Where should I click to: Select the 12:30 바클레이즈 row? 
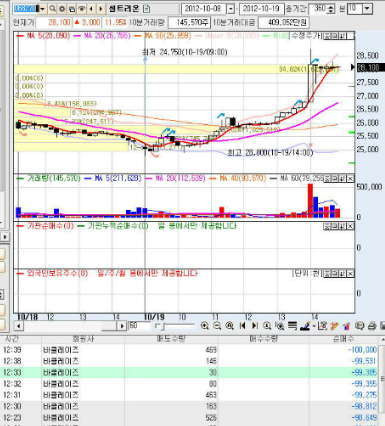pos(190,406)
